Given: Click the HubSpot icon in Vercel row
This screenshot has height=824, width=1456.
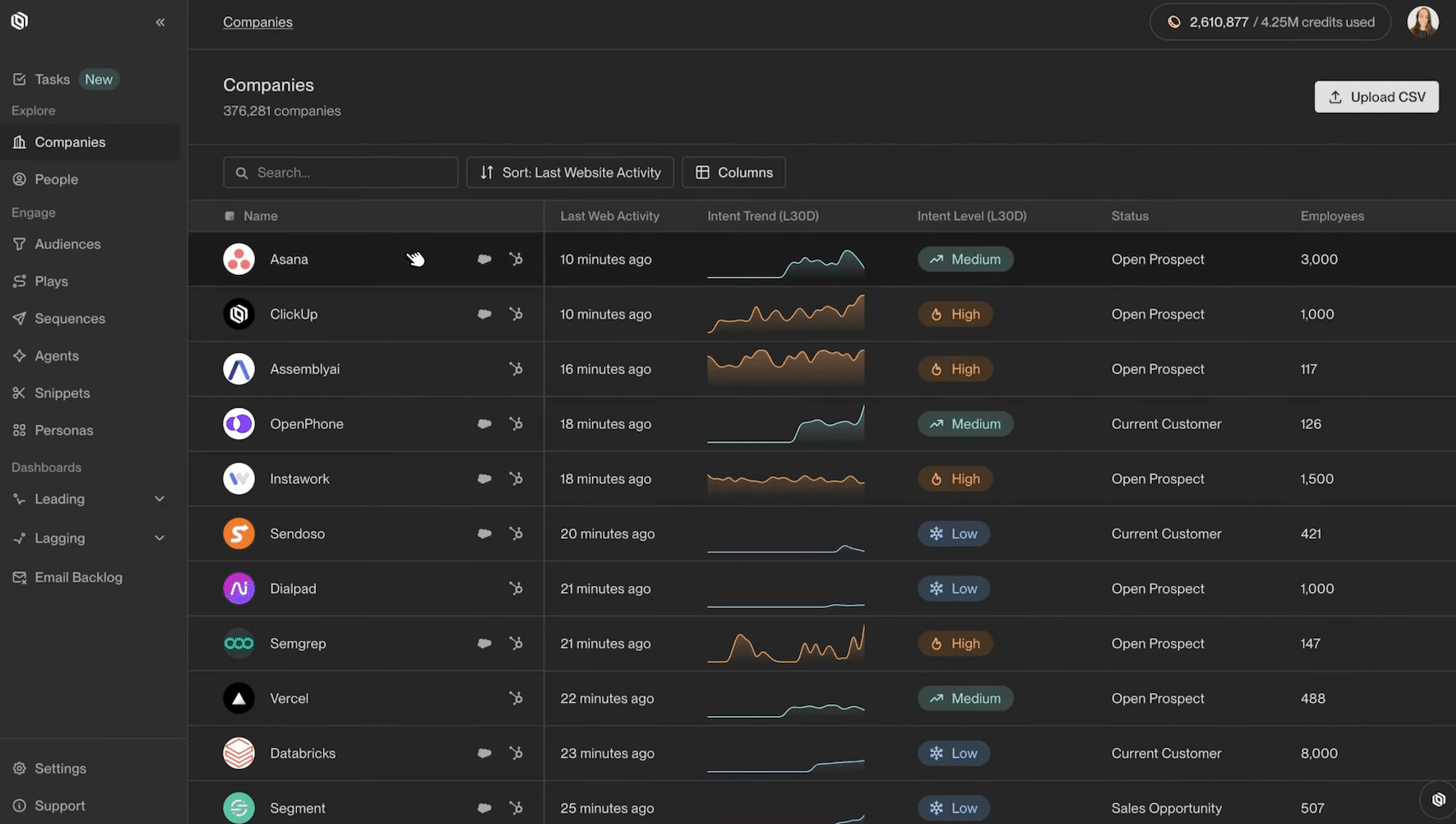Looking at the screenshot, I should [516, 698].
